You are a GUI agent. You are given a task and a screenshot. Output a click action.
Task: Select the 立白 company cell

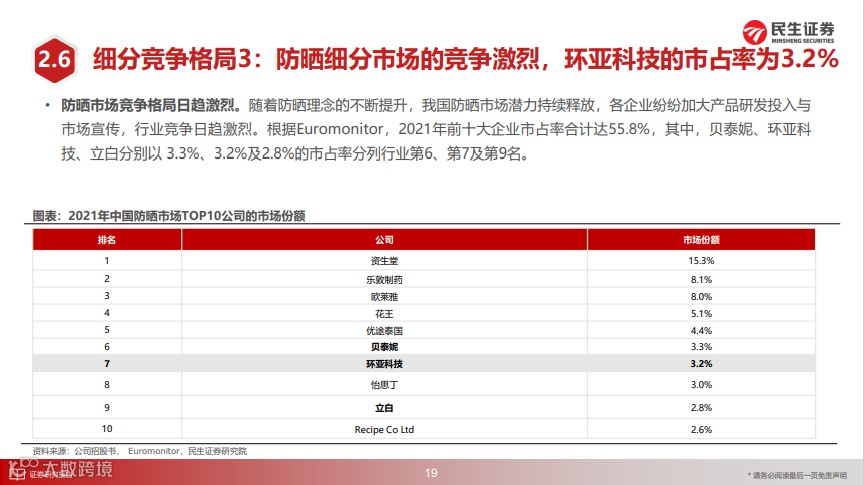pyautogui.click(x=384, y=408)
